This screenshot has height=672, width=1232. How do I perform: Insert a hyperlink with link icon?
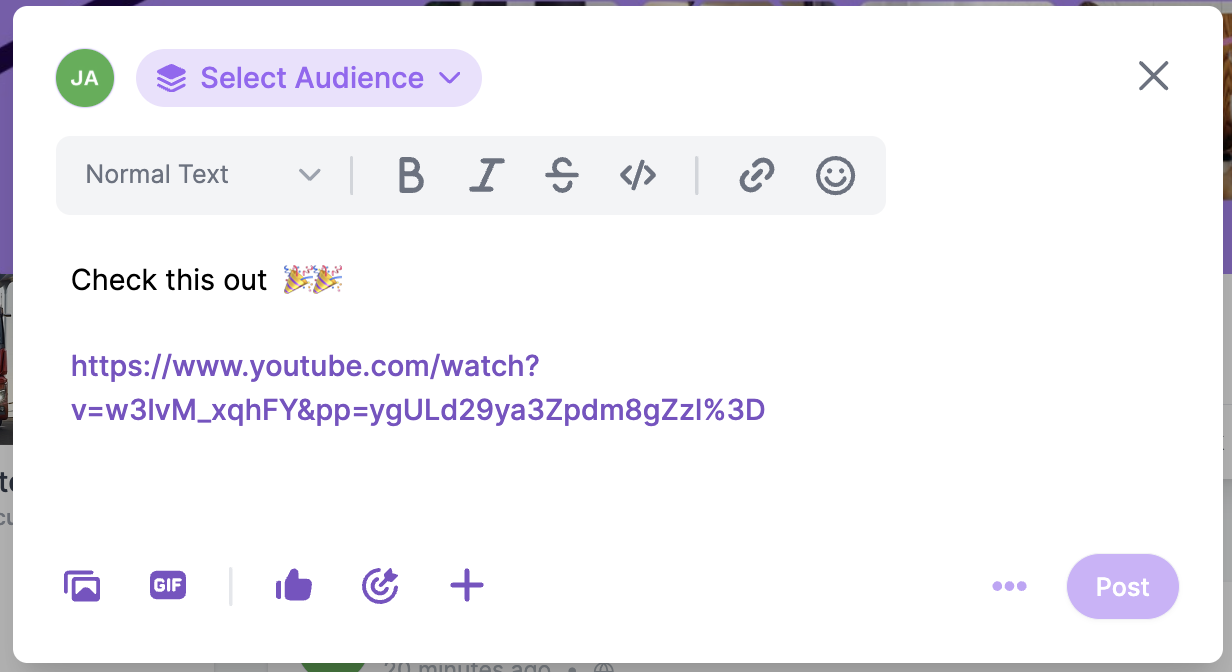(757, 175)
